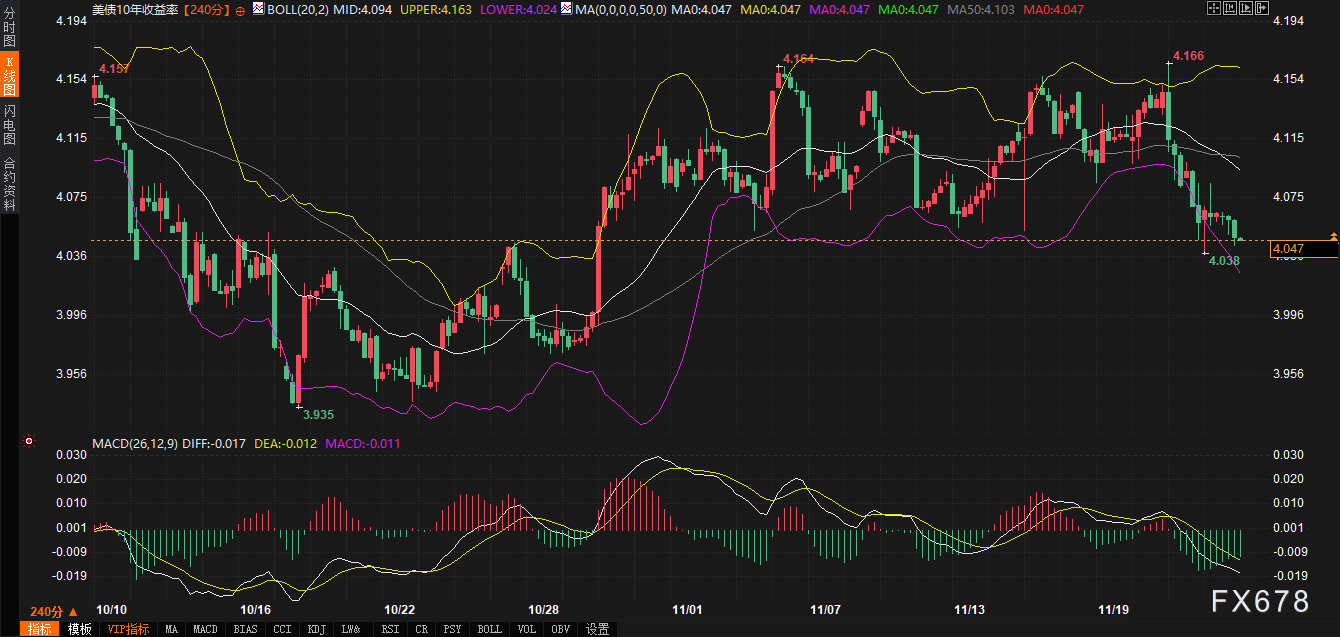Image resolution: width=1340 pixels, height=637 pixels.
Task: Click the small arrows beside price 4.047
Action: coord(1333,236)
